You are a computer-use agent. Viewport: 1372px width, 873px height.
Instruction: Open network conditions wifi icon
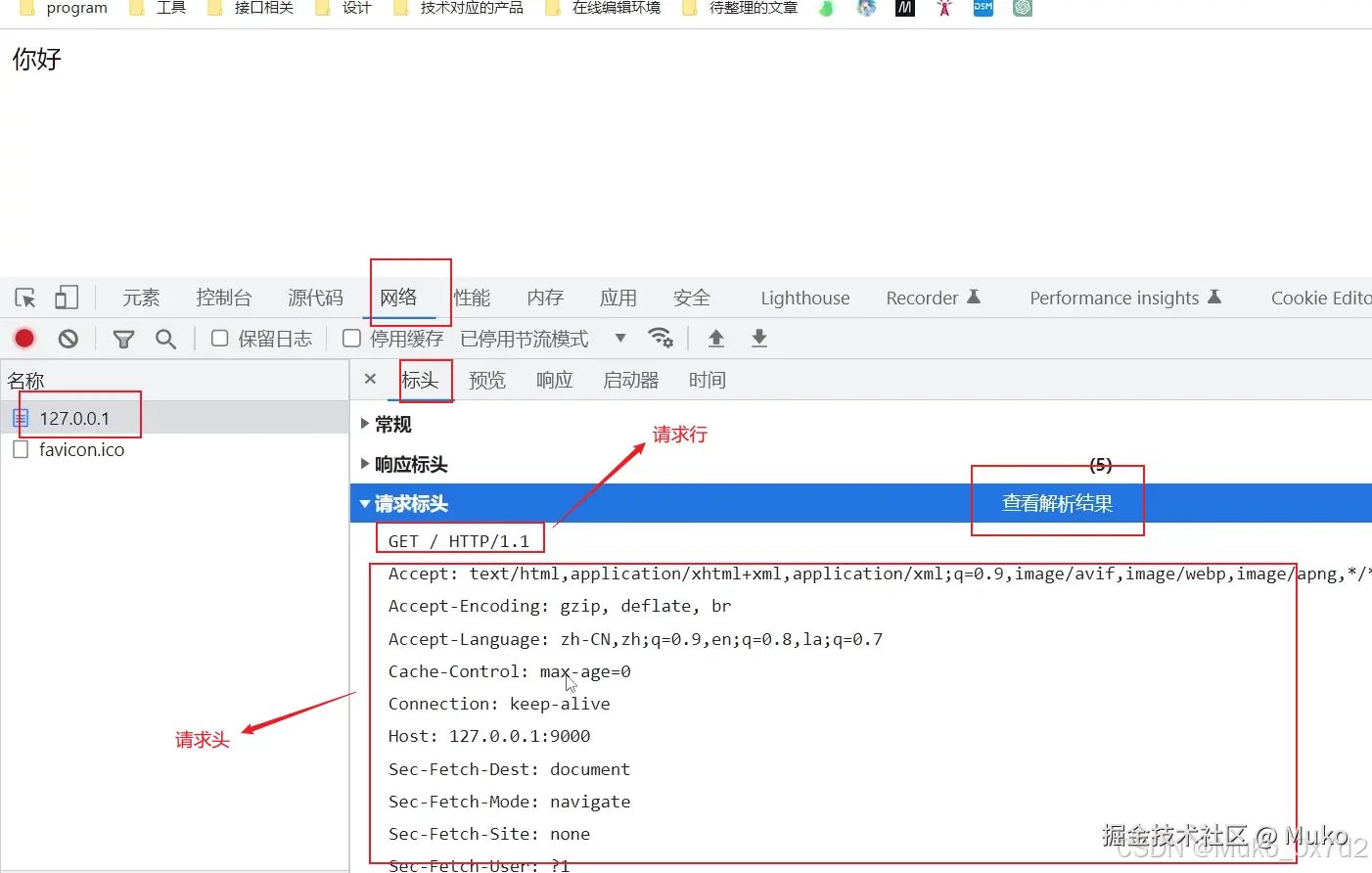pos(661,338)
